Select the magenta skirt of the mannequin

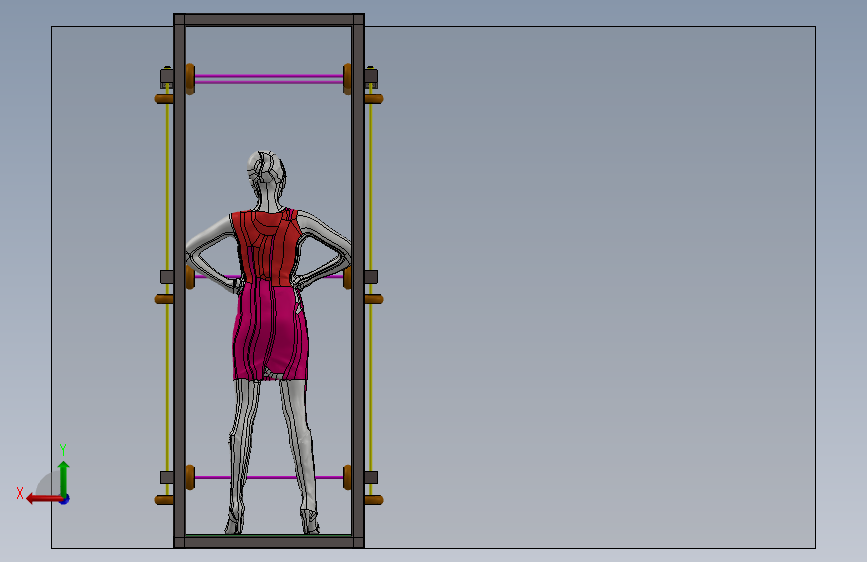(x=270, y=331)
